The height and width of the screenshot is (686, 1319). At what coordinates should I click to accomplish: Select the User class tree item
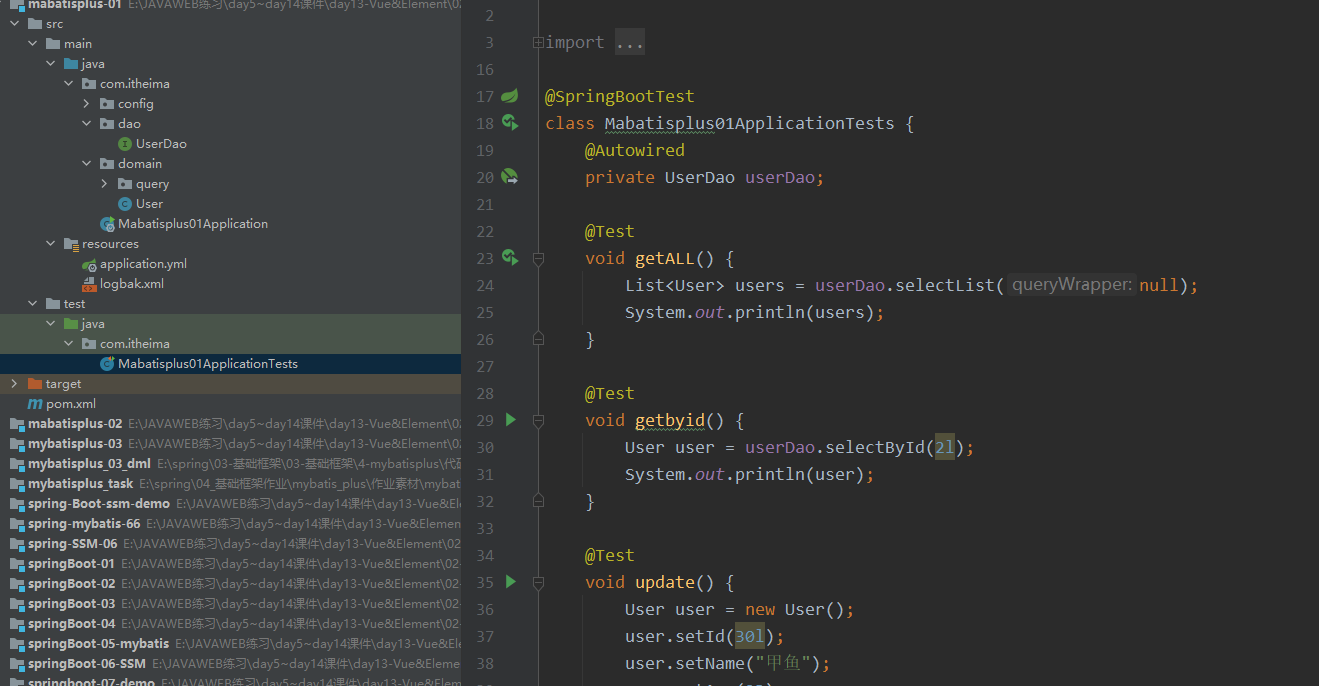150,204
